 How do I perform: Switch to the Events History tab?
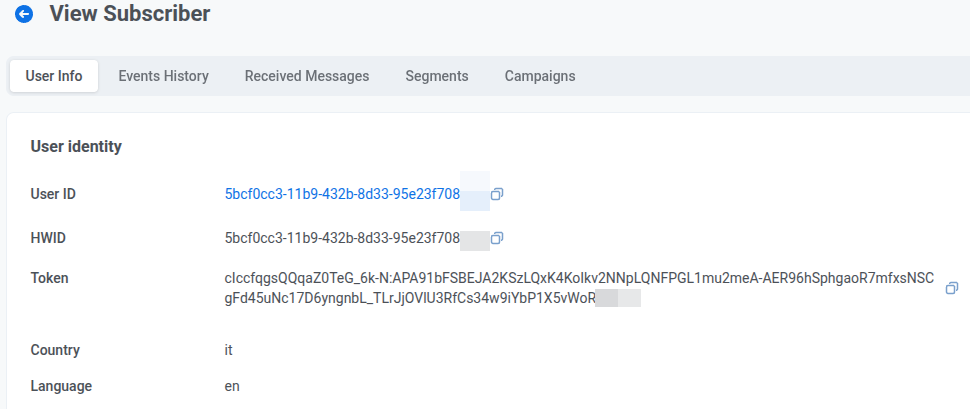(x=163, y=76)
